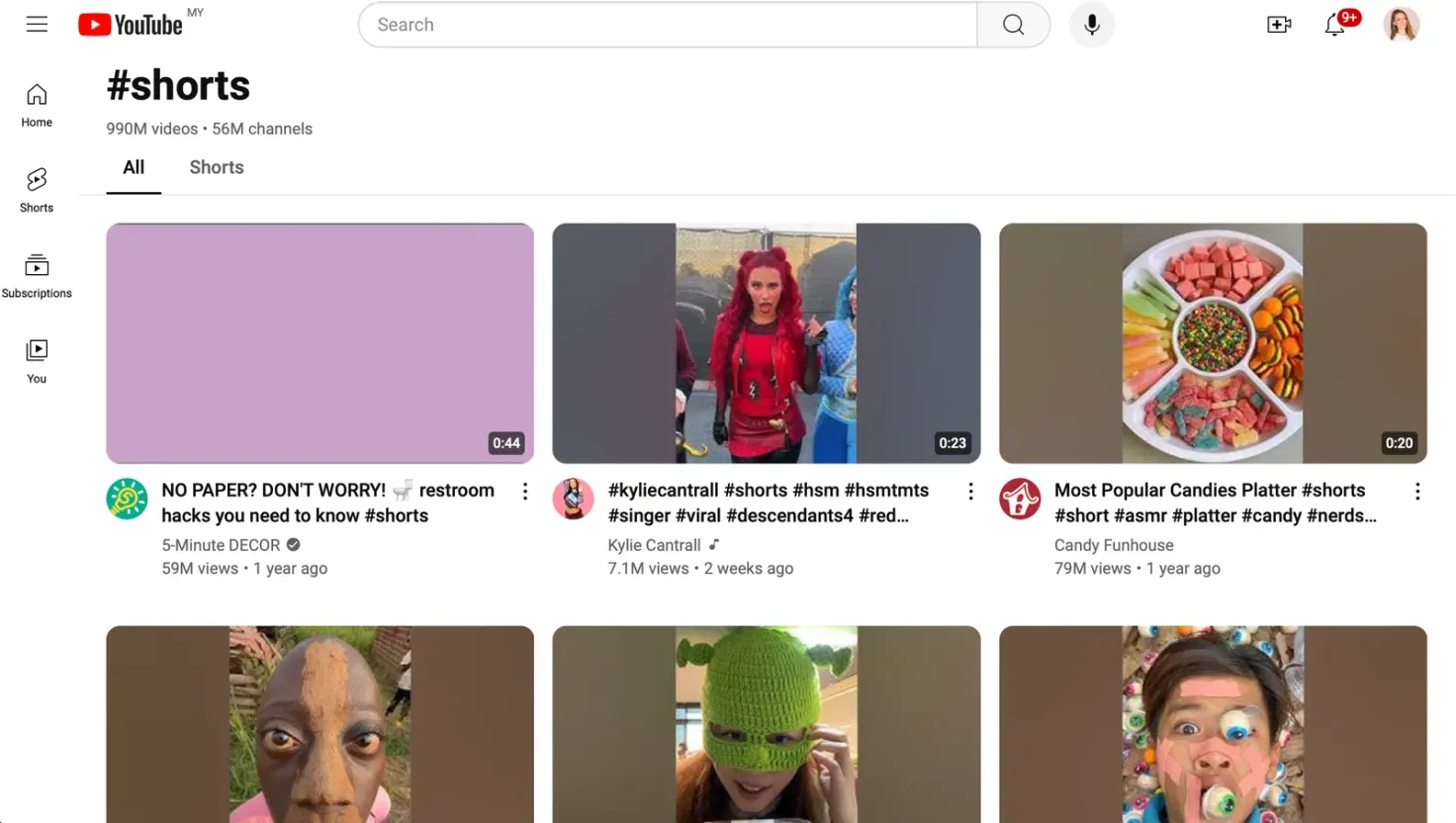
Task: Open the Create video icon
Action: point(1279,25)
